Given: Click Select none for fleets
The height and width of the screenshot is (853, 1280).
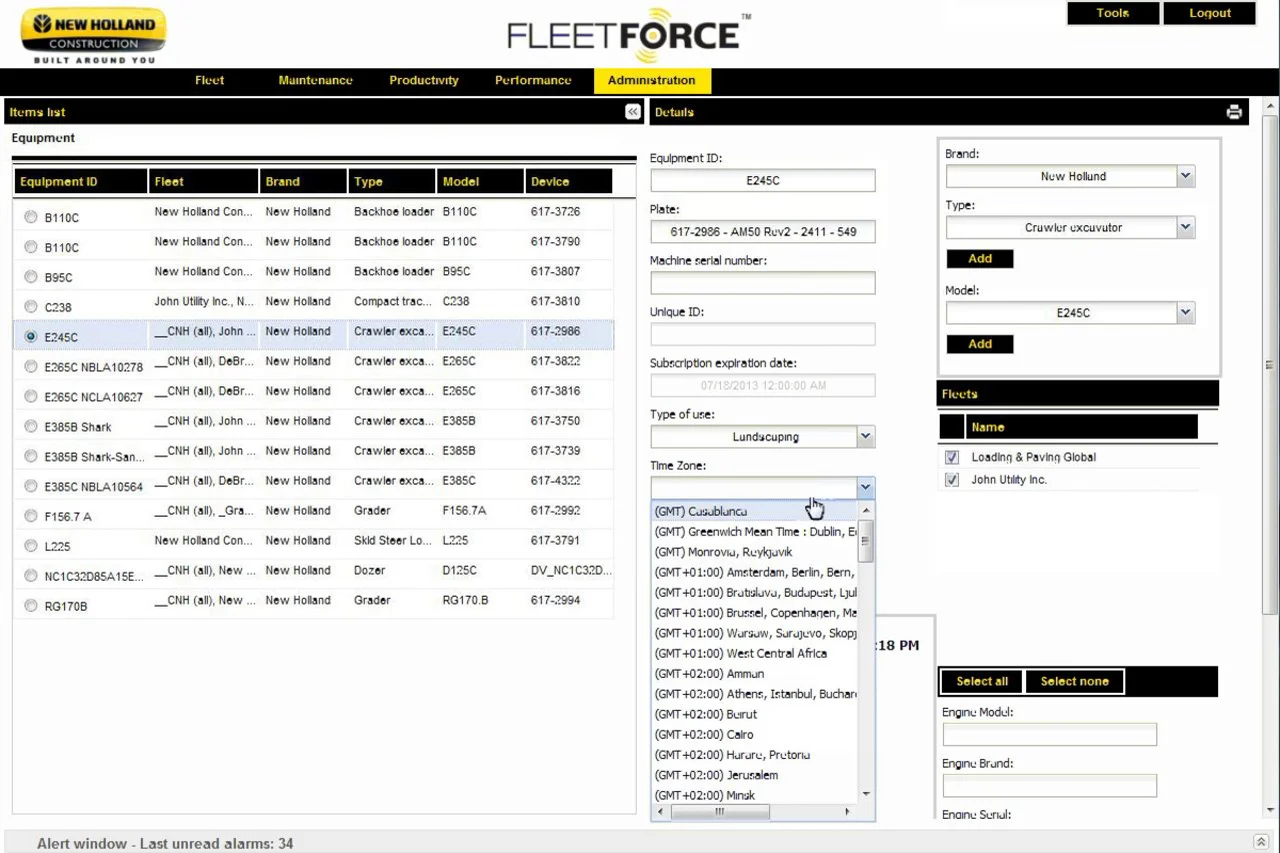Looking at the screenshot, I should click(1075, 681).
